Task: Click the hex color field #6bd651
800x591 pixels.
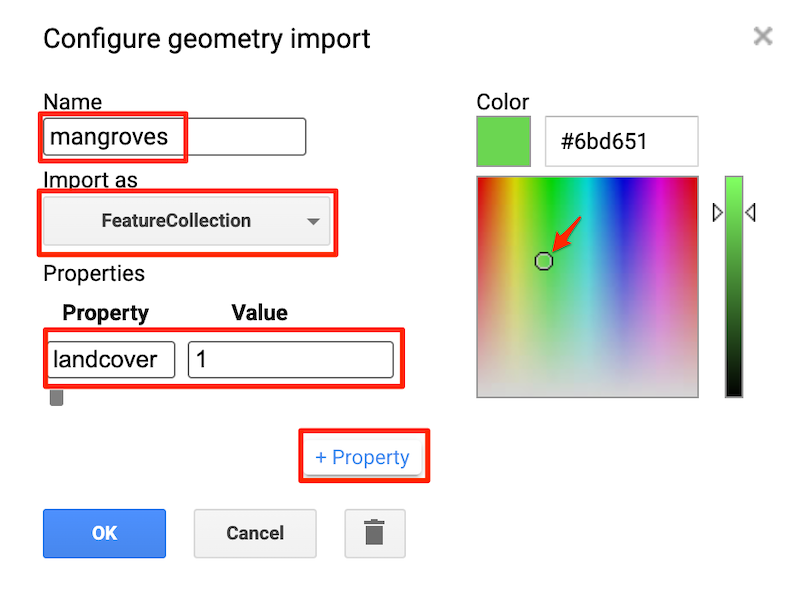Action: [620, 141]
